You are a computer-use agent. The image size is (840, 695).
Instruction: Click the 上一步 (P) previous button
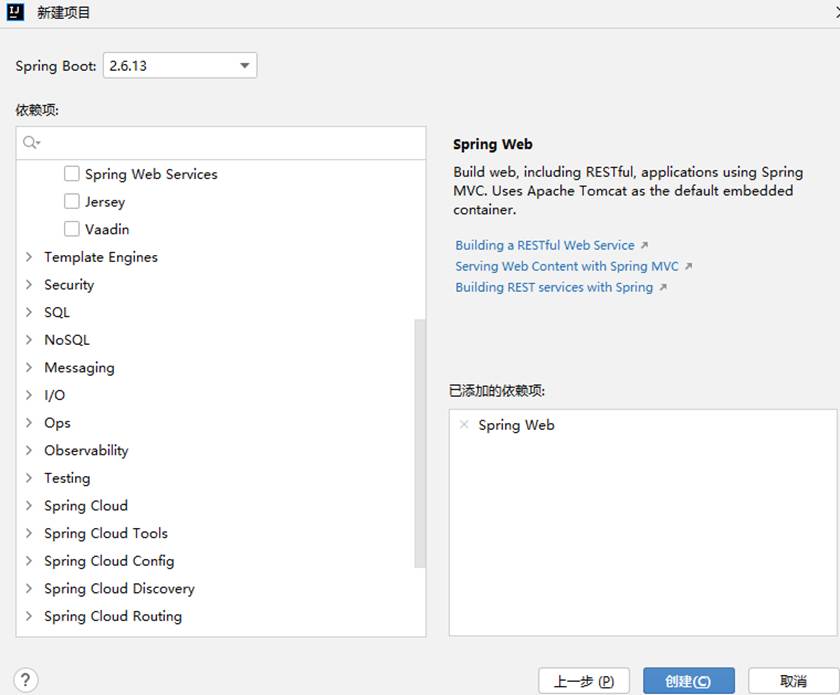[584, 681]
